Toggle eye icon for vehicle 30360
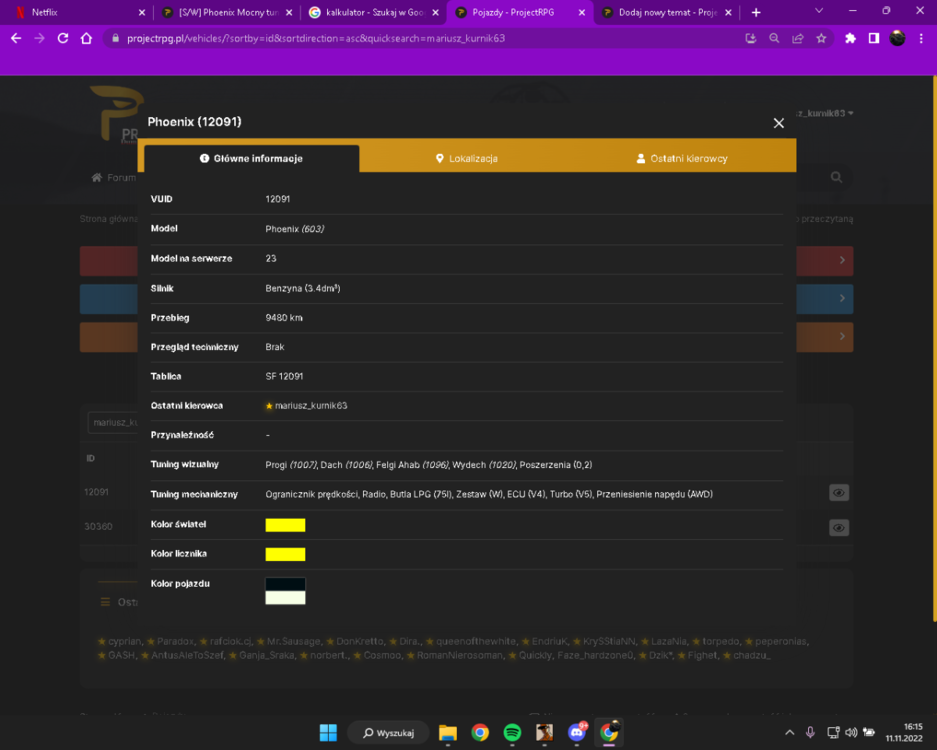937x750 pixels. tap(838, 528)
